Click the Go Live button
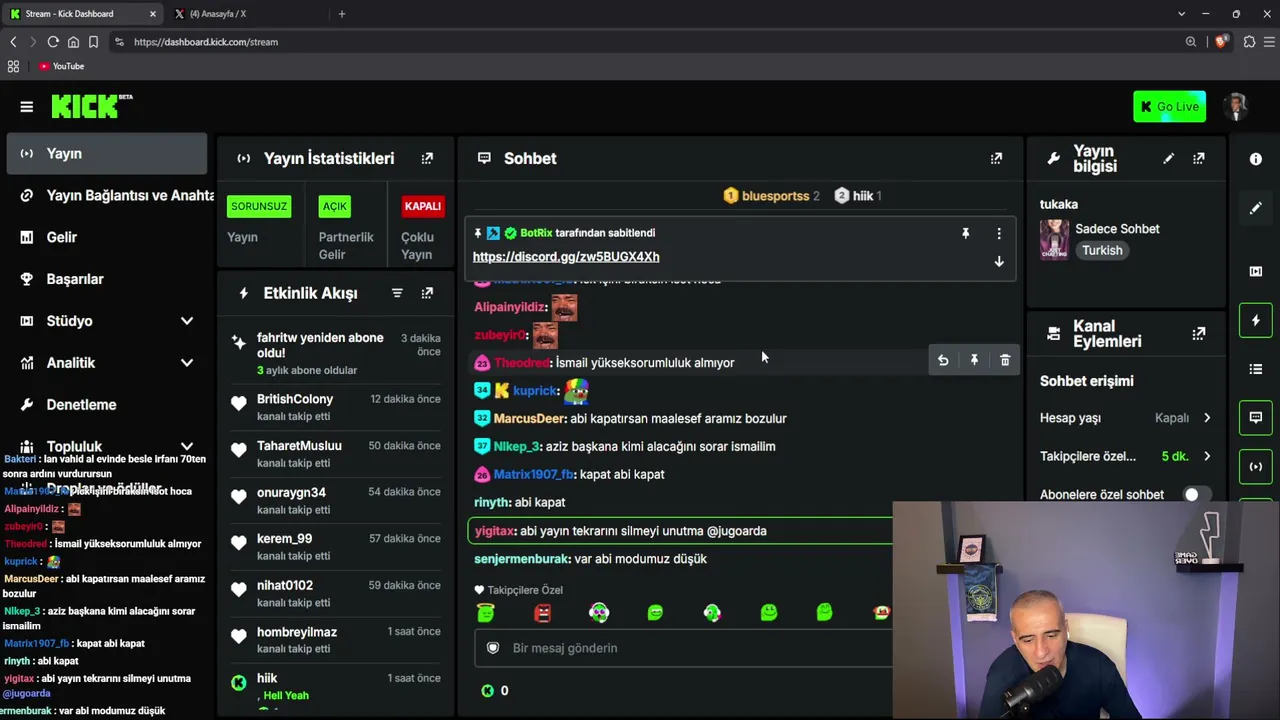1280x720 pixels. (1169, 107)
